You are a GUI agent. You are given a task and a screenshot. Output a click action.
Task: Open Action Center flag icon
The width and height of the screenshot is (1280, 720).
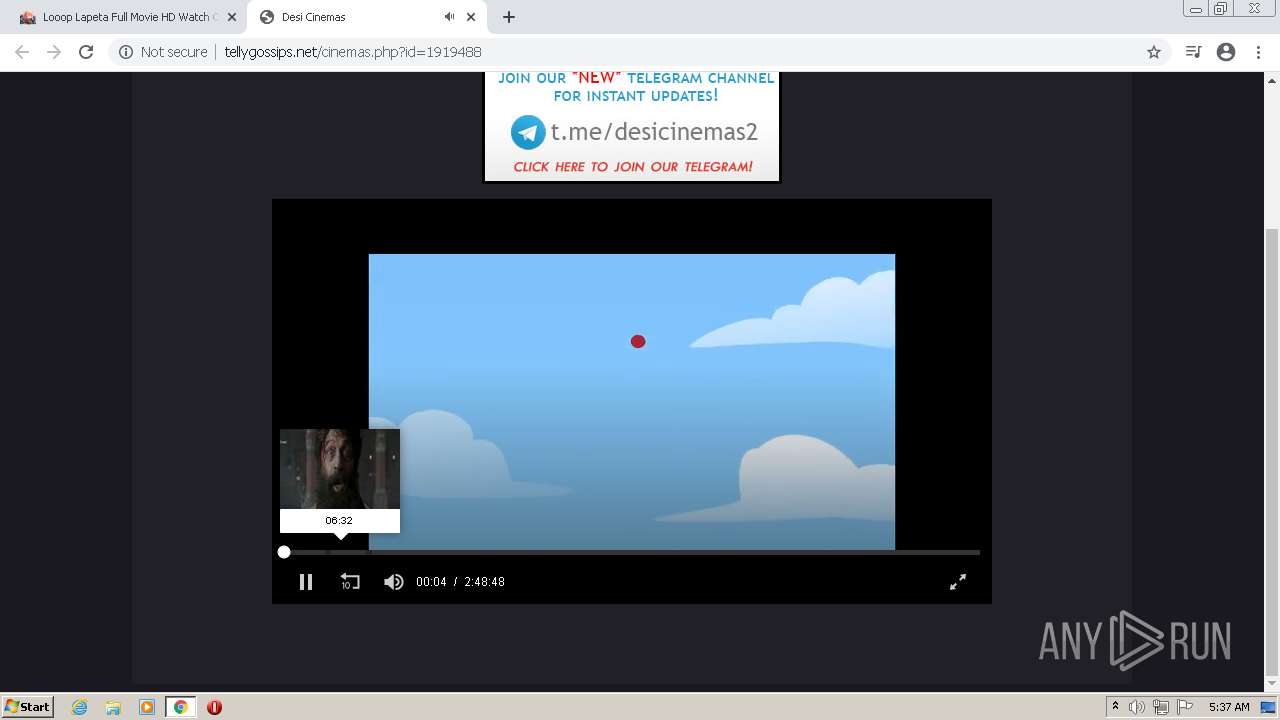(1185, 707)
